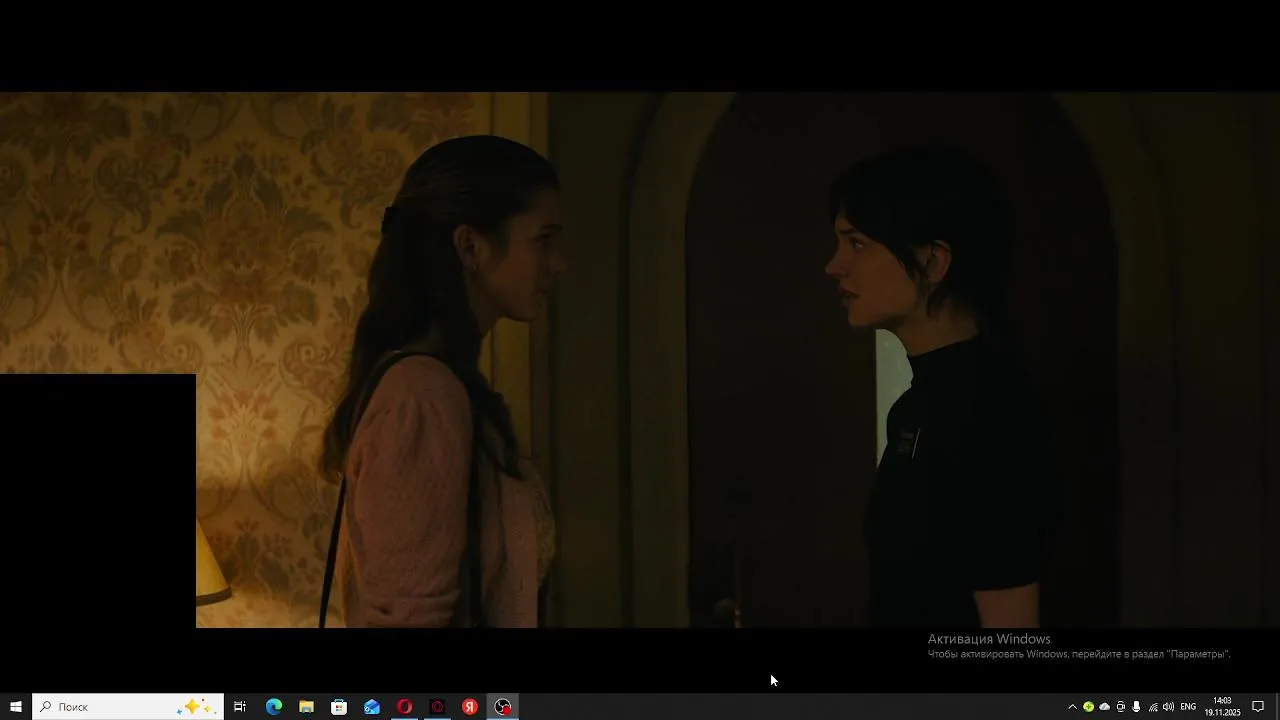The width and height of the screenshot is (1280, 720).
Task: Click the video playback area
Action: pyautogui.click(x=640, y=360)
